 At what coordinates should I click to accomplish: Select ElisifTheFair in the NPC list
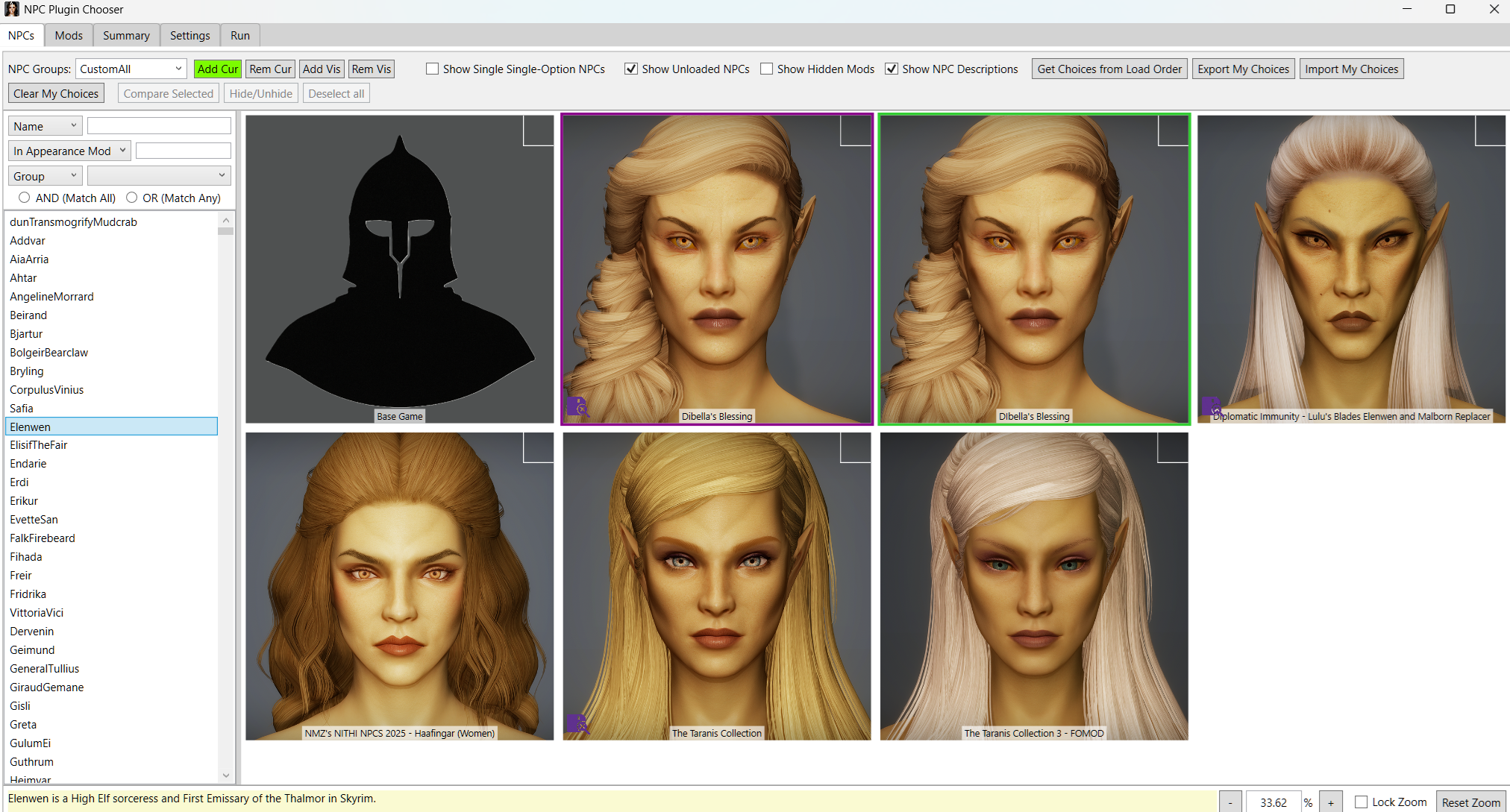point(39,445)
